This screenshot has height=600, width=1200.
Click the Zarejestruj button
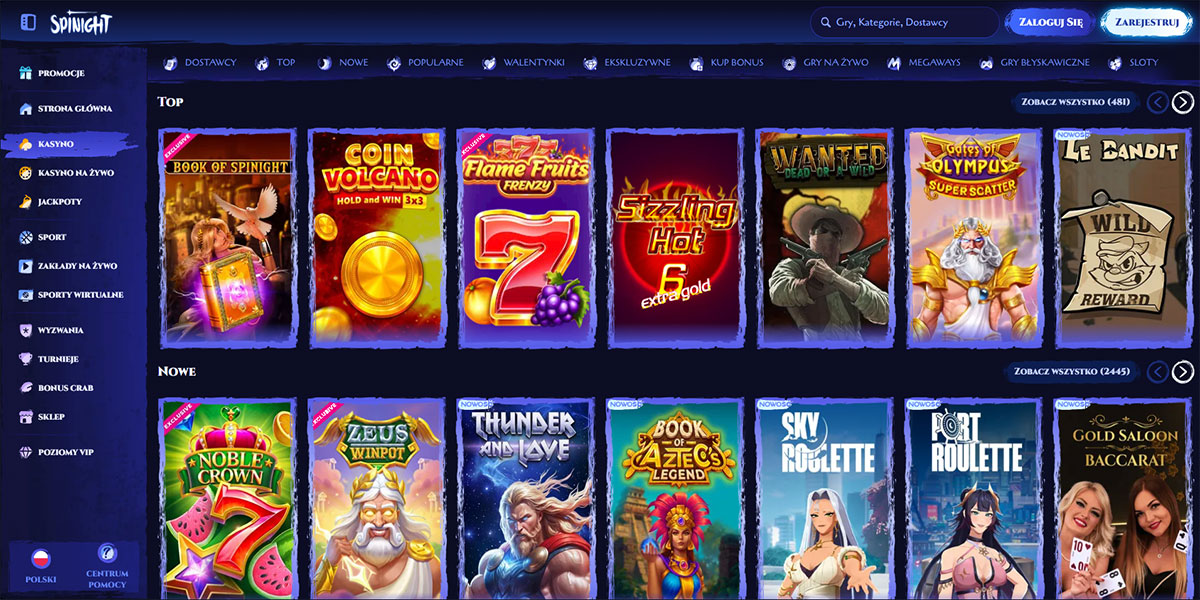(1147, 21)
